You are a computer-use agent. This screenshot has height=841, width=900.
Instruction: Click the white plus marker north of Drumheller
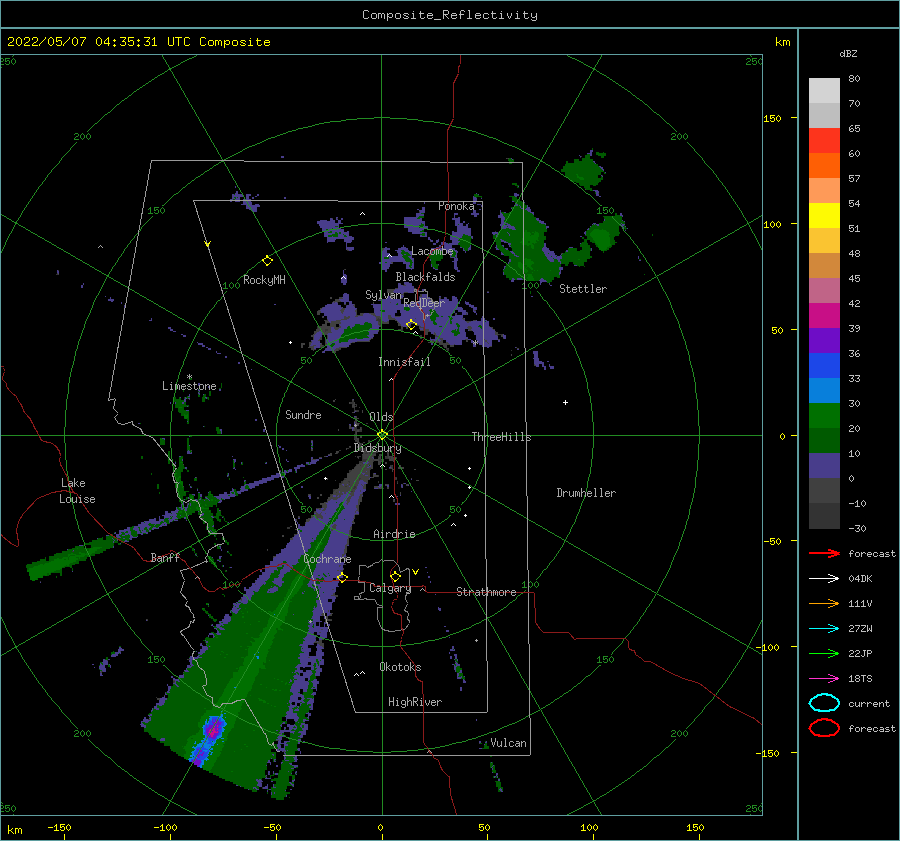(565, 402)
